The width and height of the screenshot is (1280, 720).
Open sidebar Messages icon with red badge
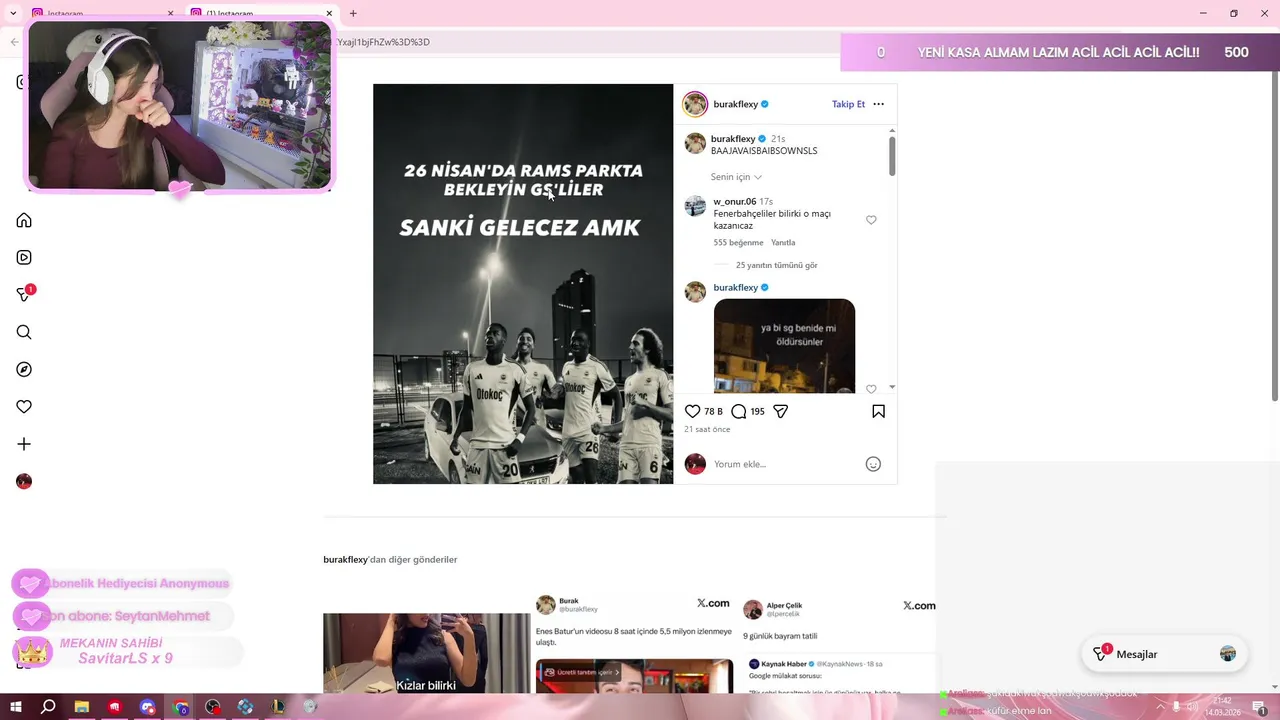pyautogui.click(x=25, y=294)
